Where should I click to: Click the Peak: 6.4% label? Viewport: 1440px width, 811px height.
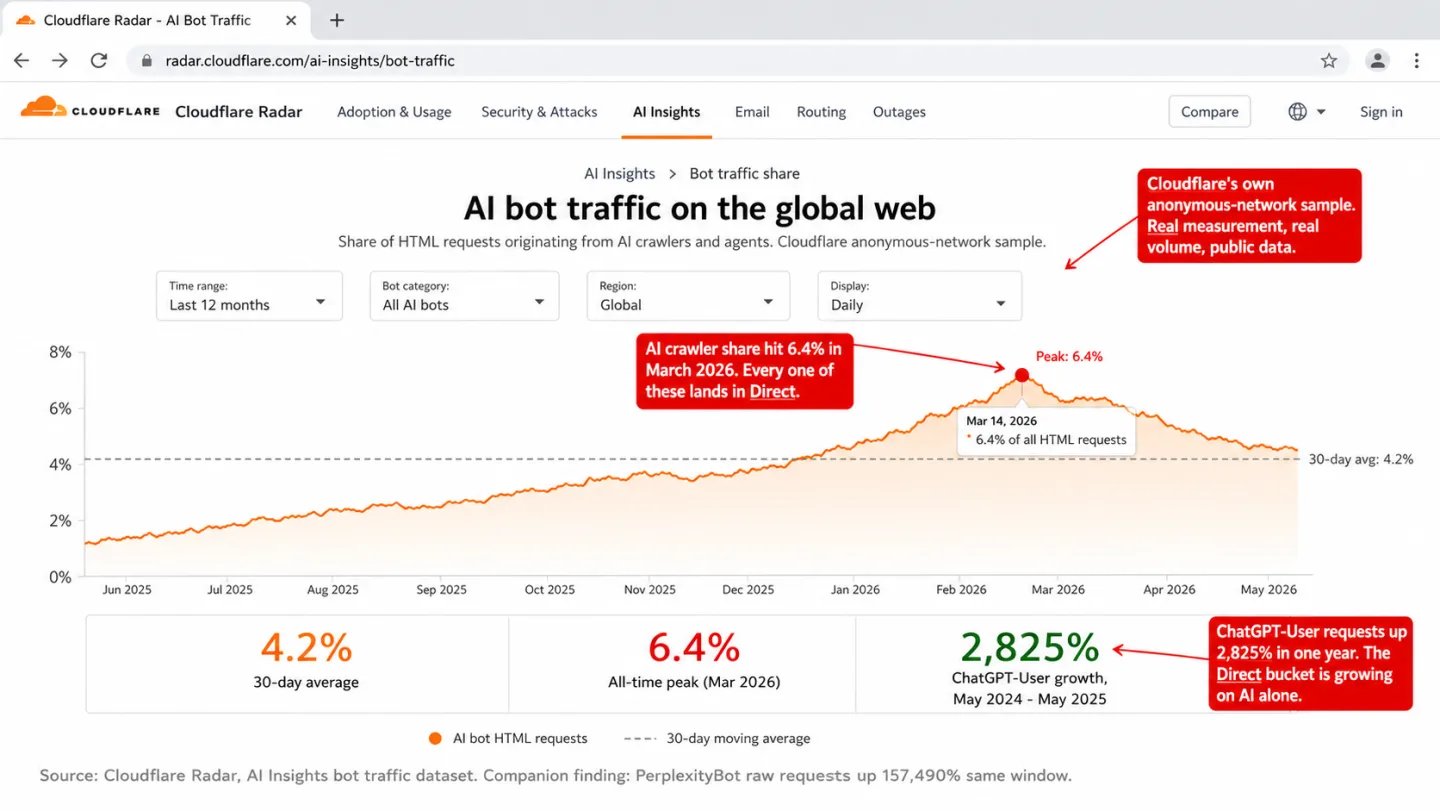click(x=1069, y=357)
